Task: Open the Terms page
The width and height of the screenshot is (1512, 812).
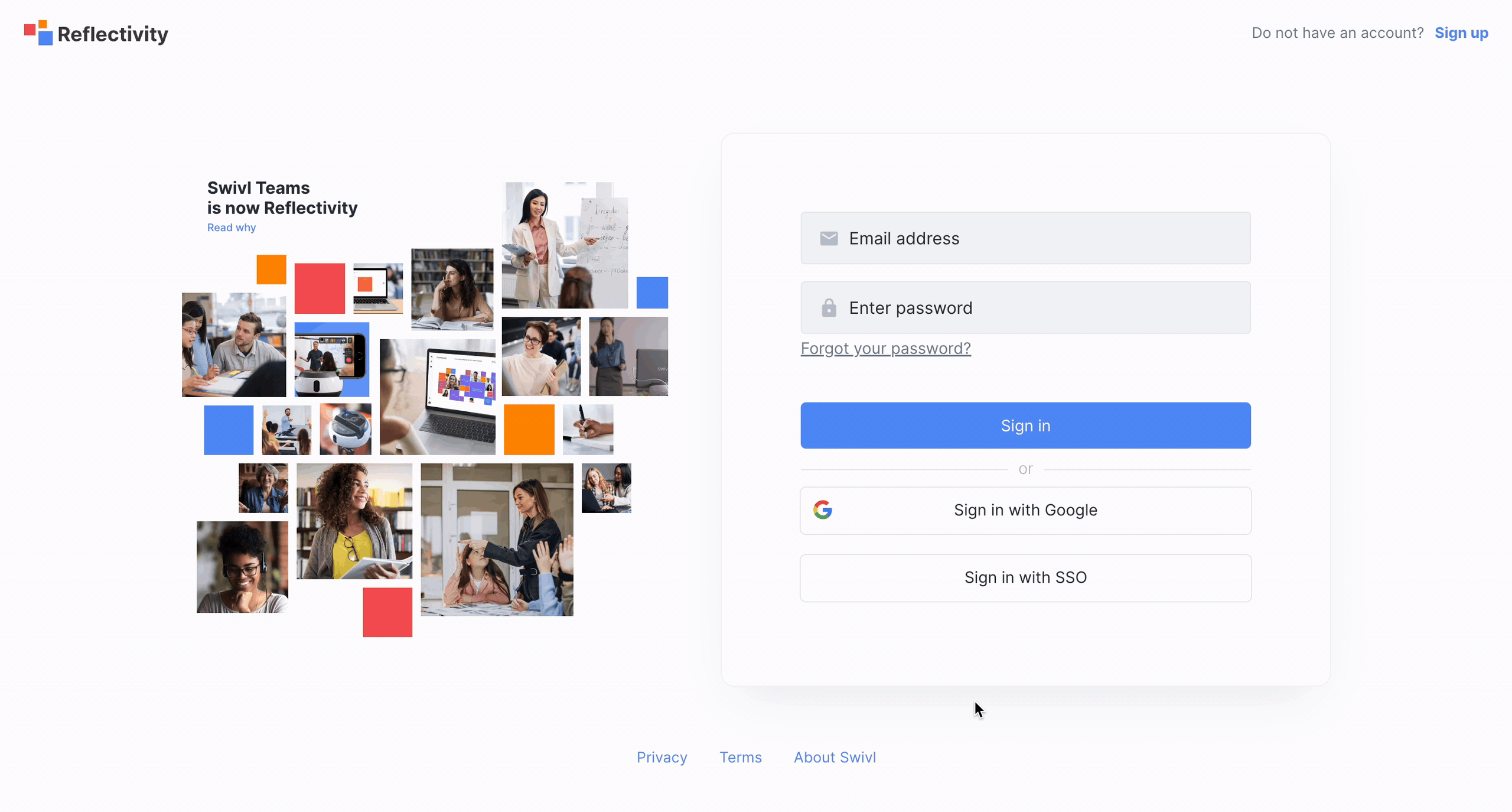Action: (x=740, y=757)
